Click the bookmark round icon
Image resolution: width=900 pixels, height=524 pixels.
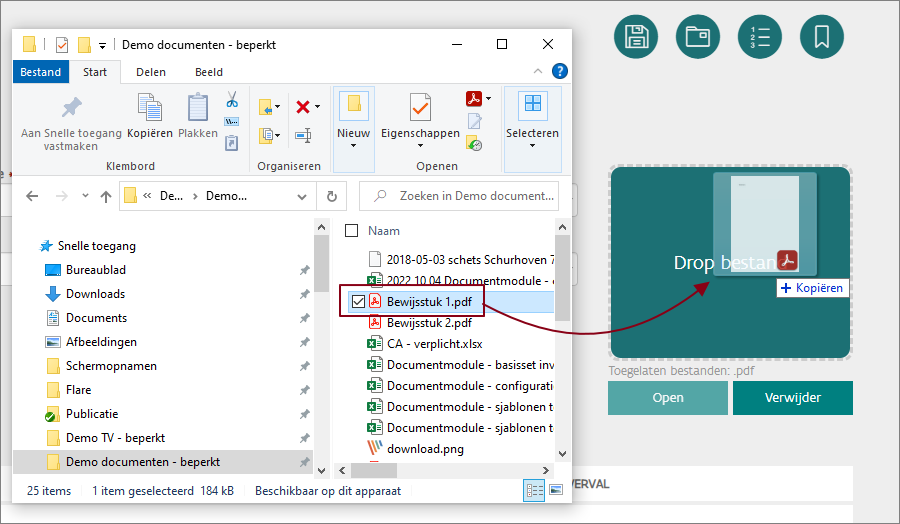click(x=821, y=37)
